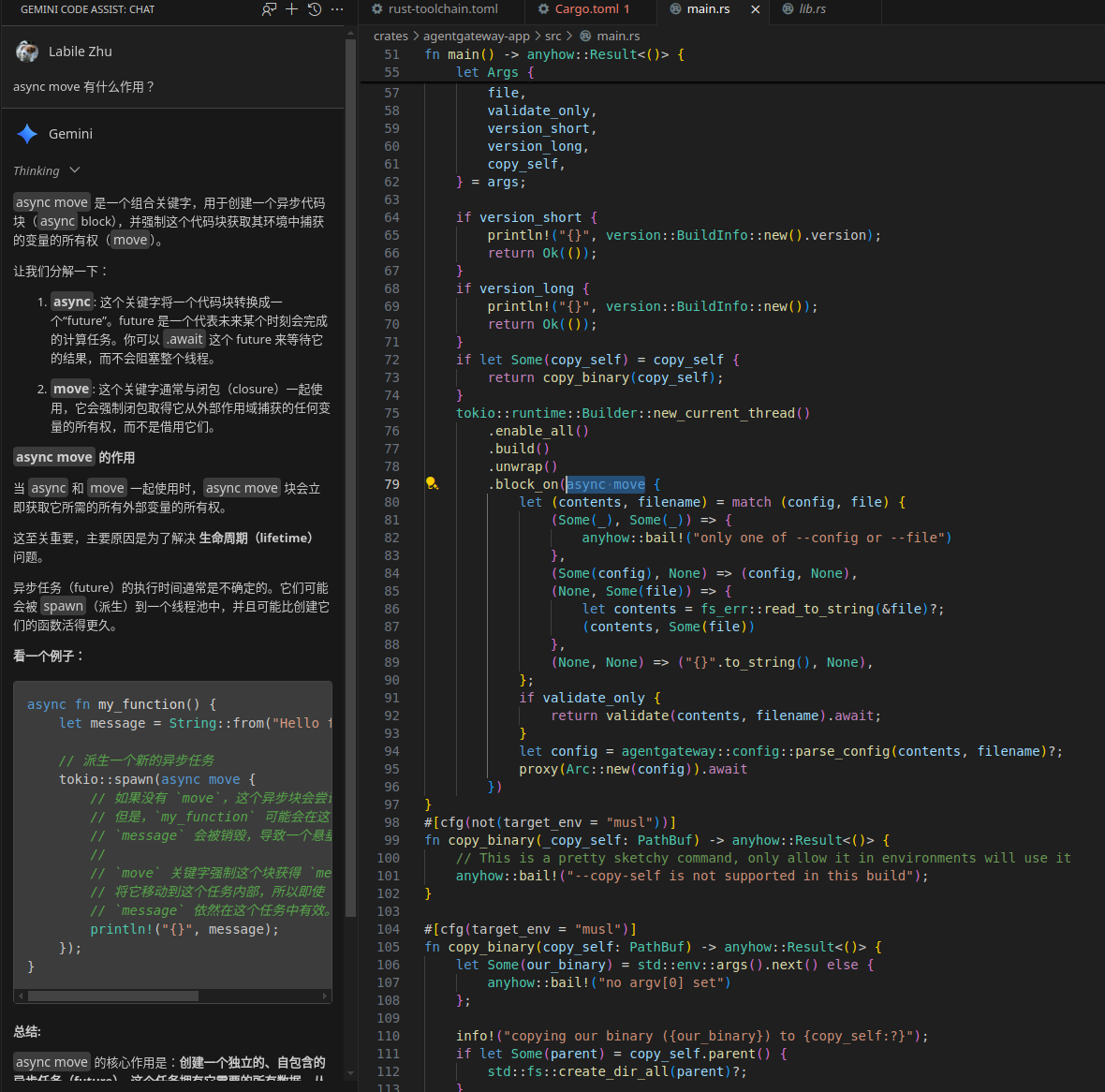This screenshot has height=1092, width=1105.
Task: Click 'agentgateway-app' breadcrumb segment
Action: (x=476, y=36)
